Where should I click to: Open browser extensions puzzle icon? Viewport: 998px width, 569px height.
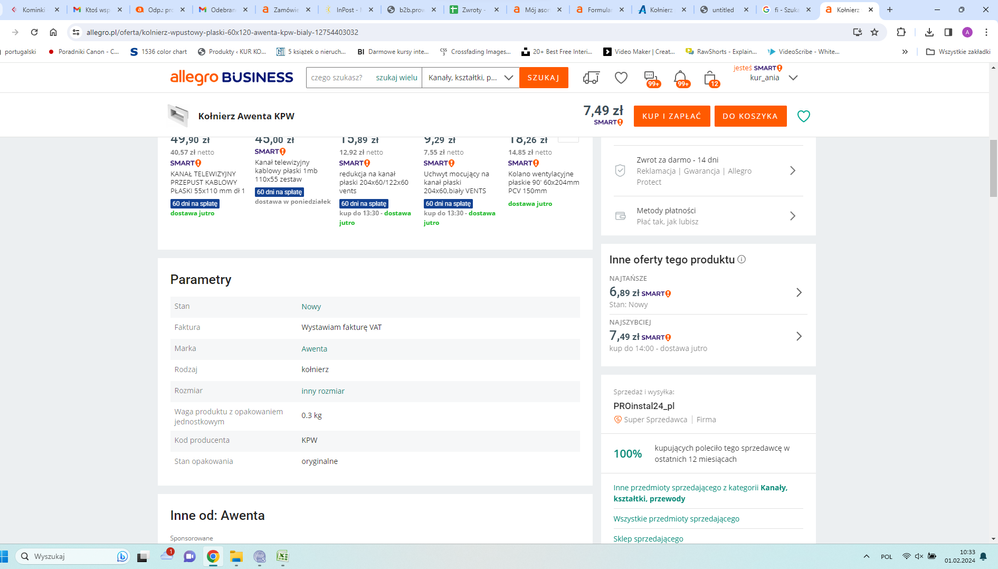[901, 32]
